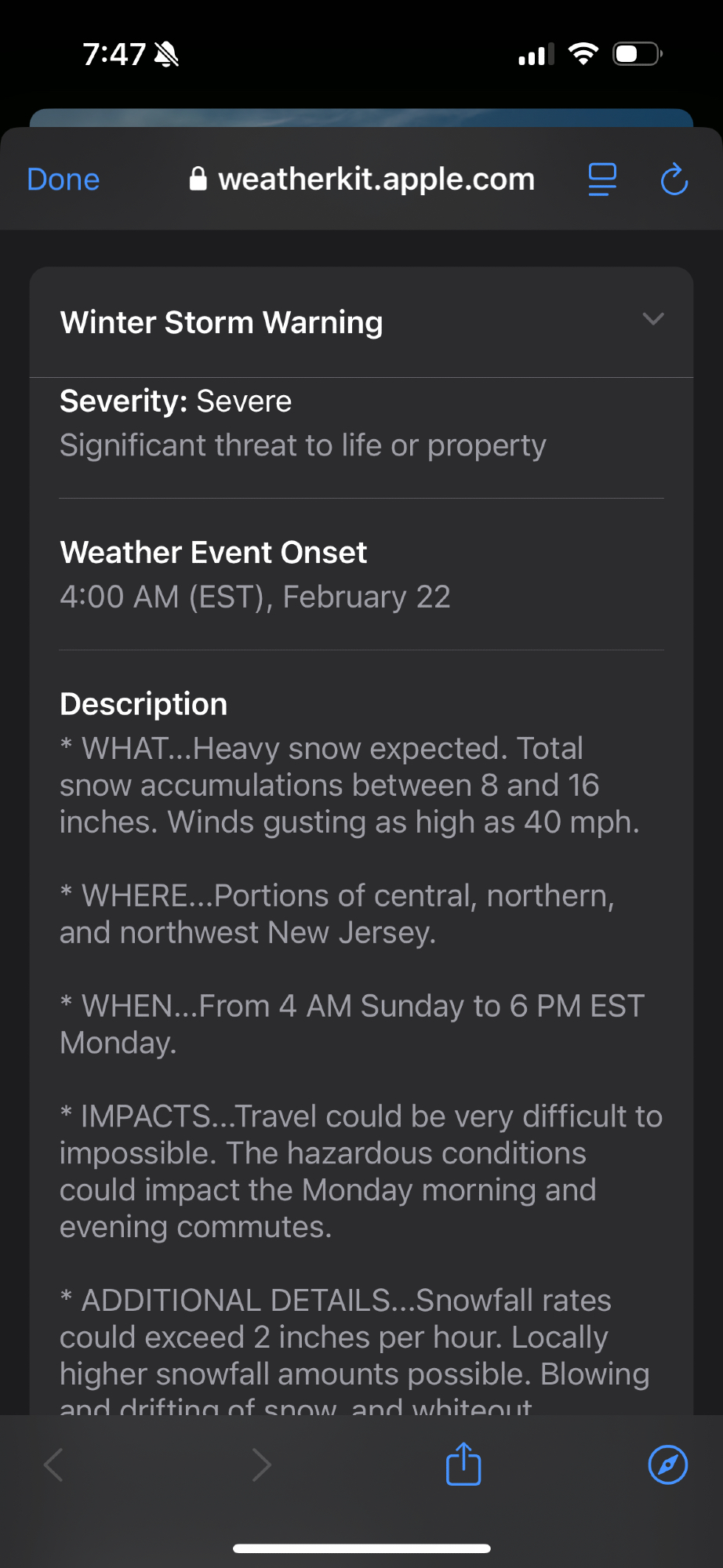Tap the lock icon beside the URL

click(198, 180)
